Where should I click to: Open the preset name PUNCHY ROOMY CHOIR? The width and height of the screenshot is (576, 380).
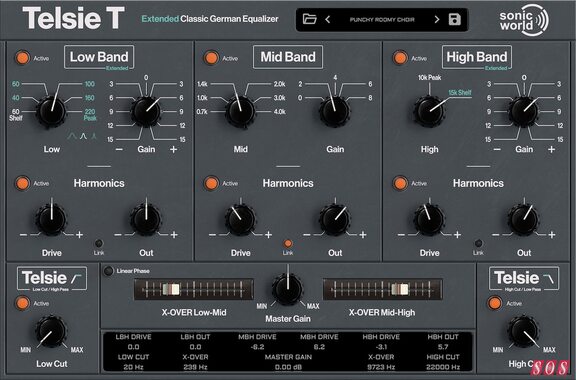point(382,19)
